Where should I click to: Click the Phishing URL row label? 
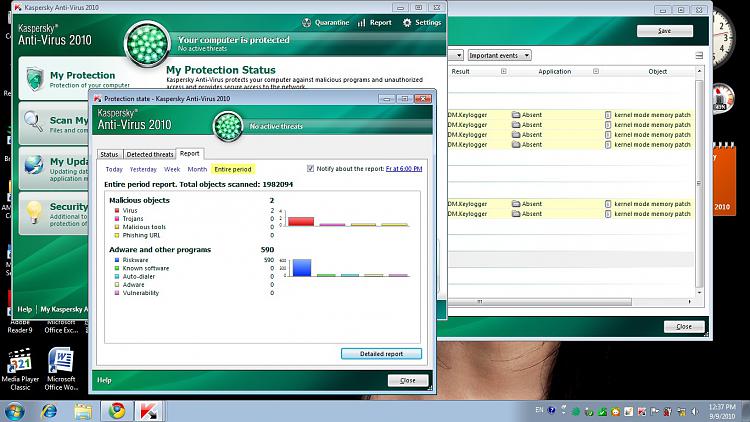point(141,235)
